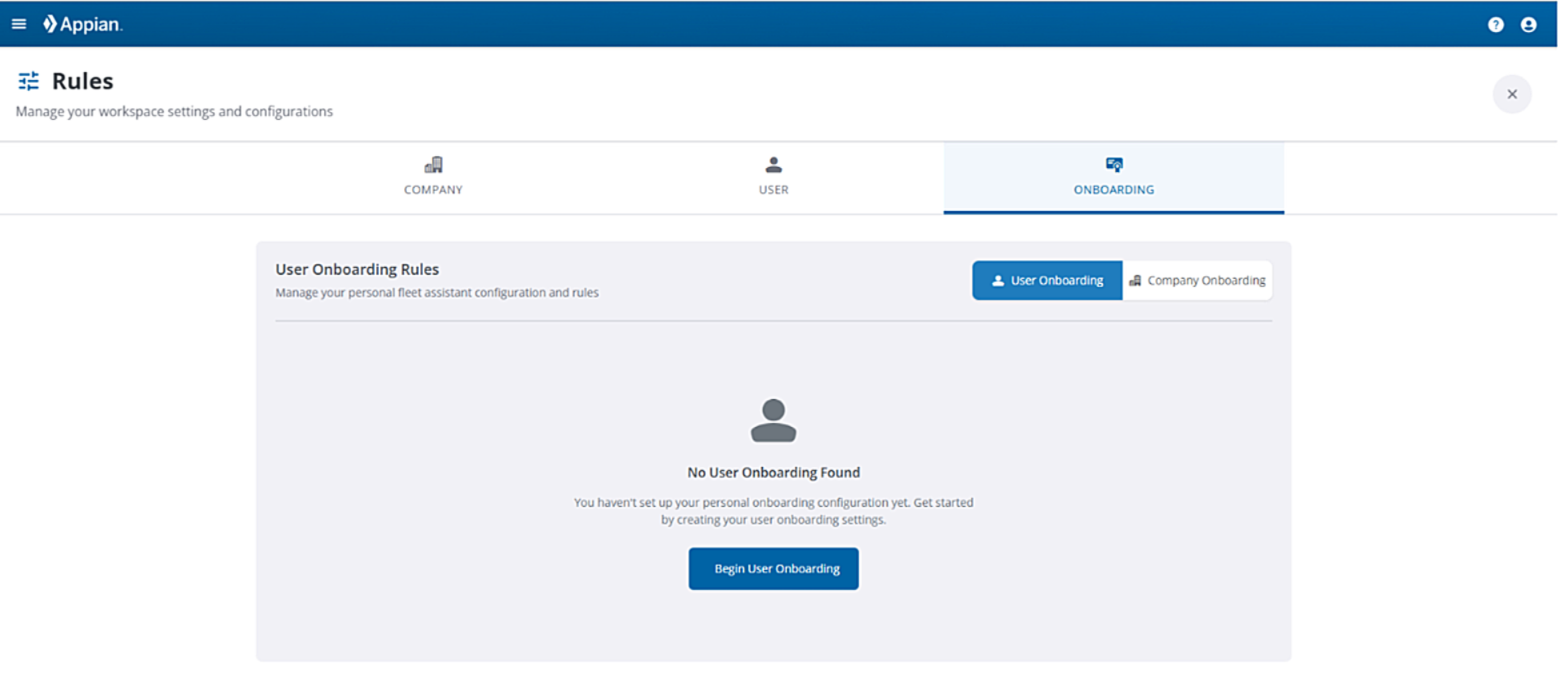Switch to the COMPANY tab
Image resolution: width=1558 pixels, height=674 pixels.
point(433,189)
